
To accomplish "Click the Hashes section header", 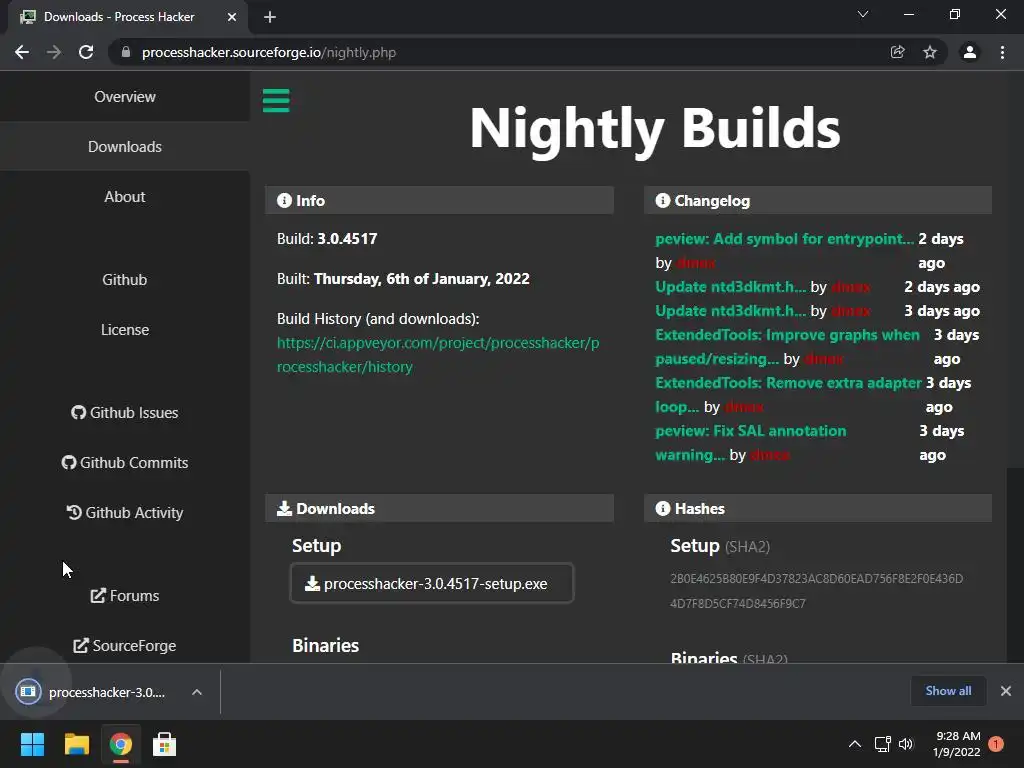I will (x=818, y=509).
